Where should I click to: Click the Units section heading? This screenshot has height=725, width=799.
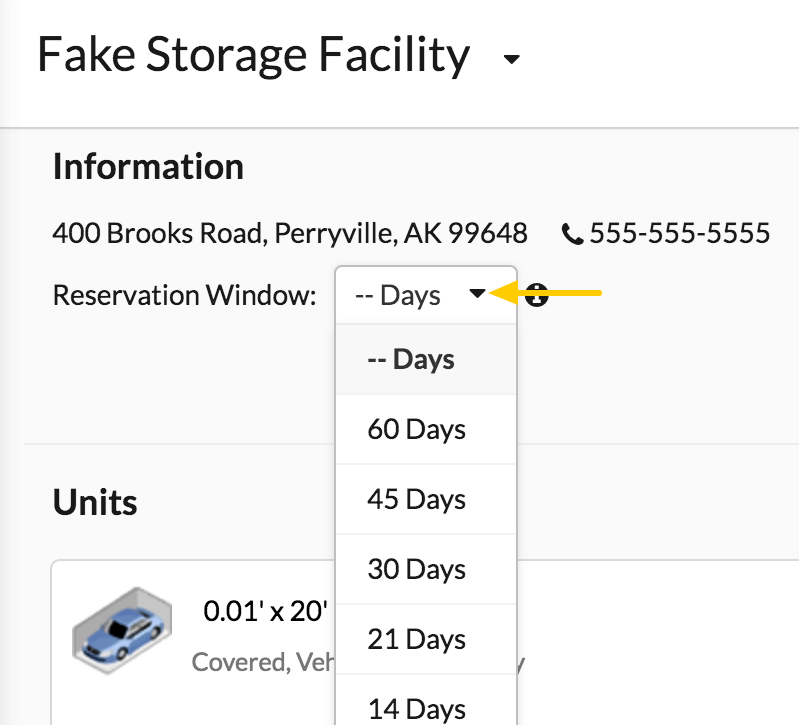click(95, 502)
